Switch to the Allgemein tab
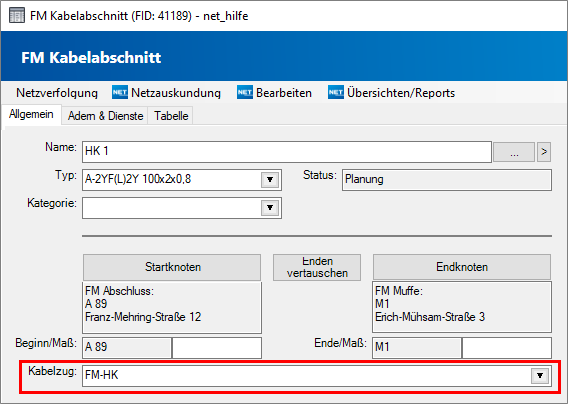The image size is (568, 404). coord(31,114)
